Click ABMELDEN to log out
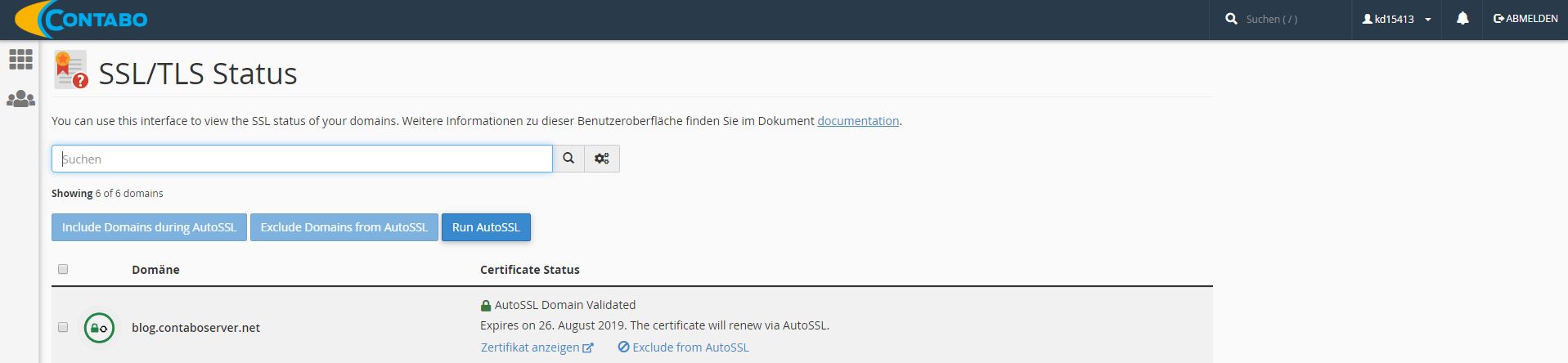The height and width of the screenshot is (363, 1568). [x=1525, y=19]
